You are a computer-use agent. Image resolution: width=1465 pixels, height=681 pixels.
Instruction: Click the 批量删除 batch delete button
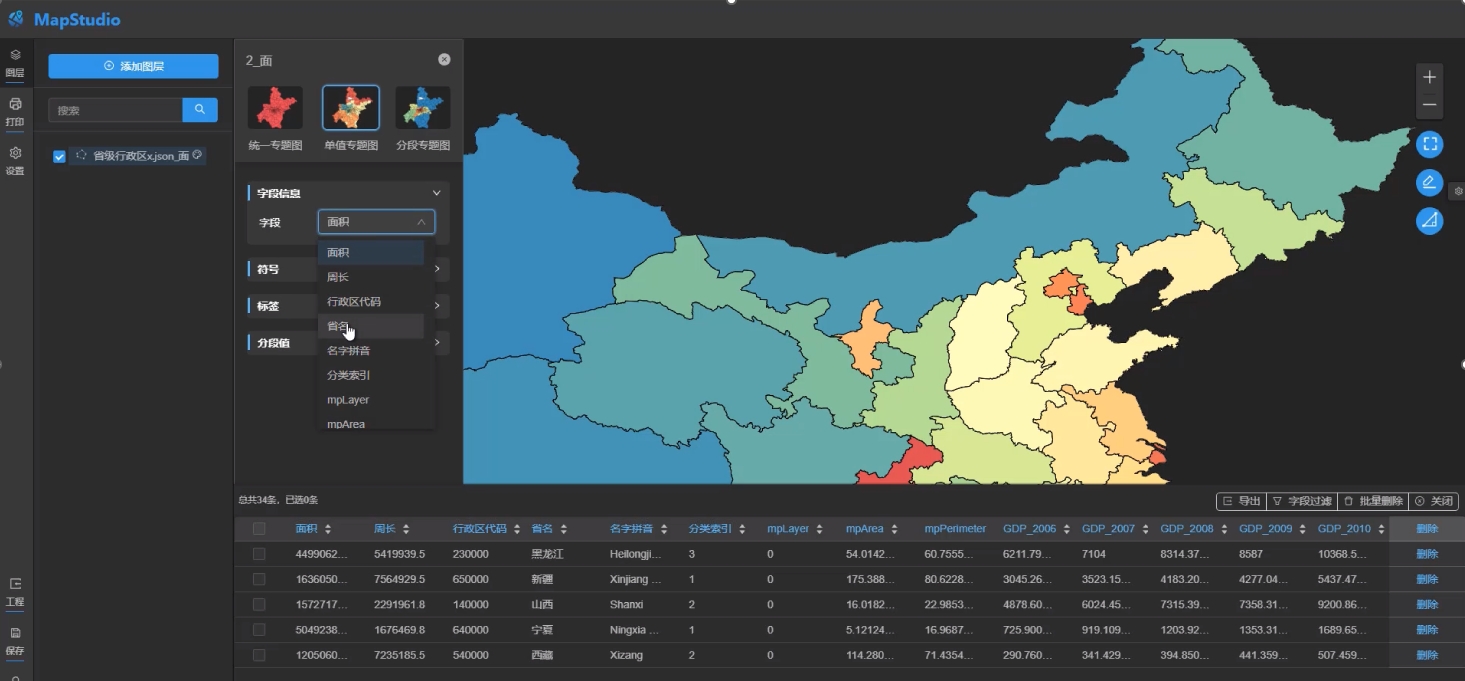1372,501
